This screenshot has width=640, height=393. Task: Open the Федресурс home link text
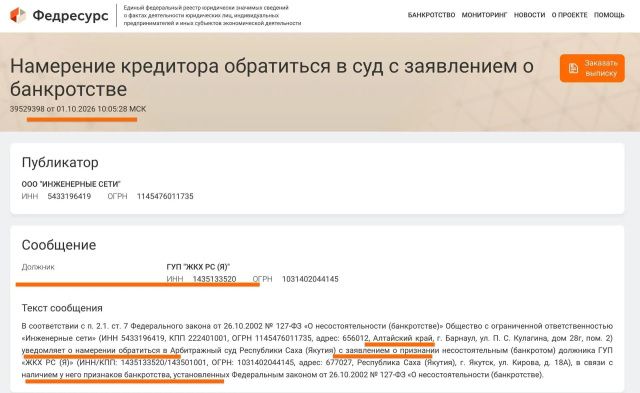point(70,16)
